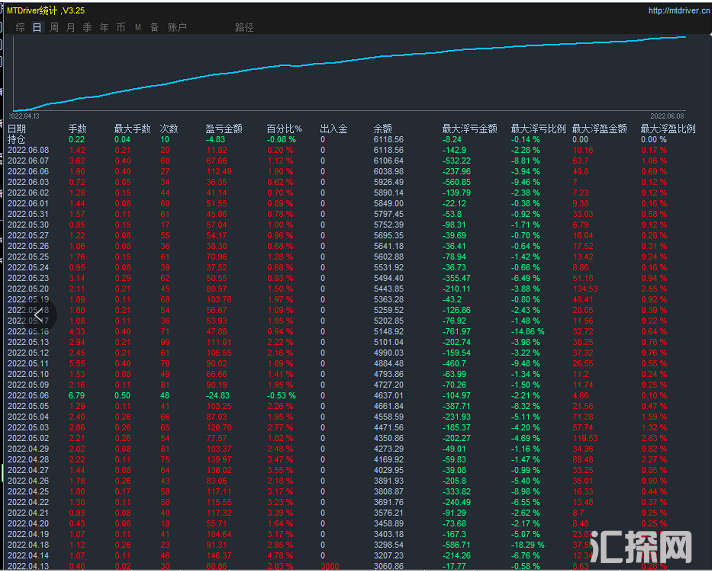This screenshot has width=712, height=571.
Task: Click the floating profit ratio 2.83 %
Action: click(x=654, y=438)
